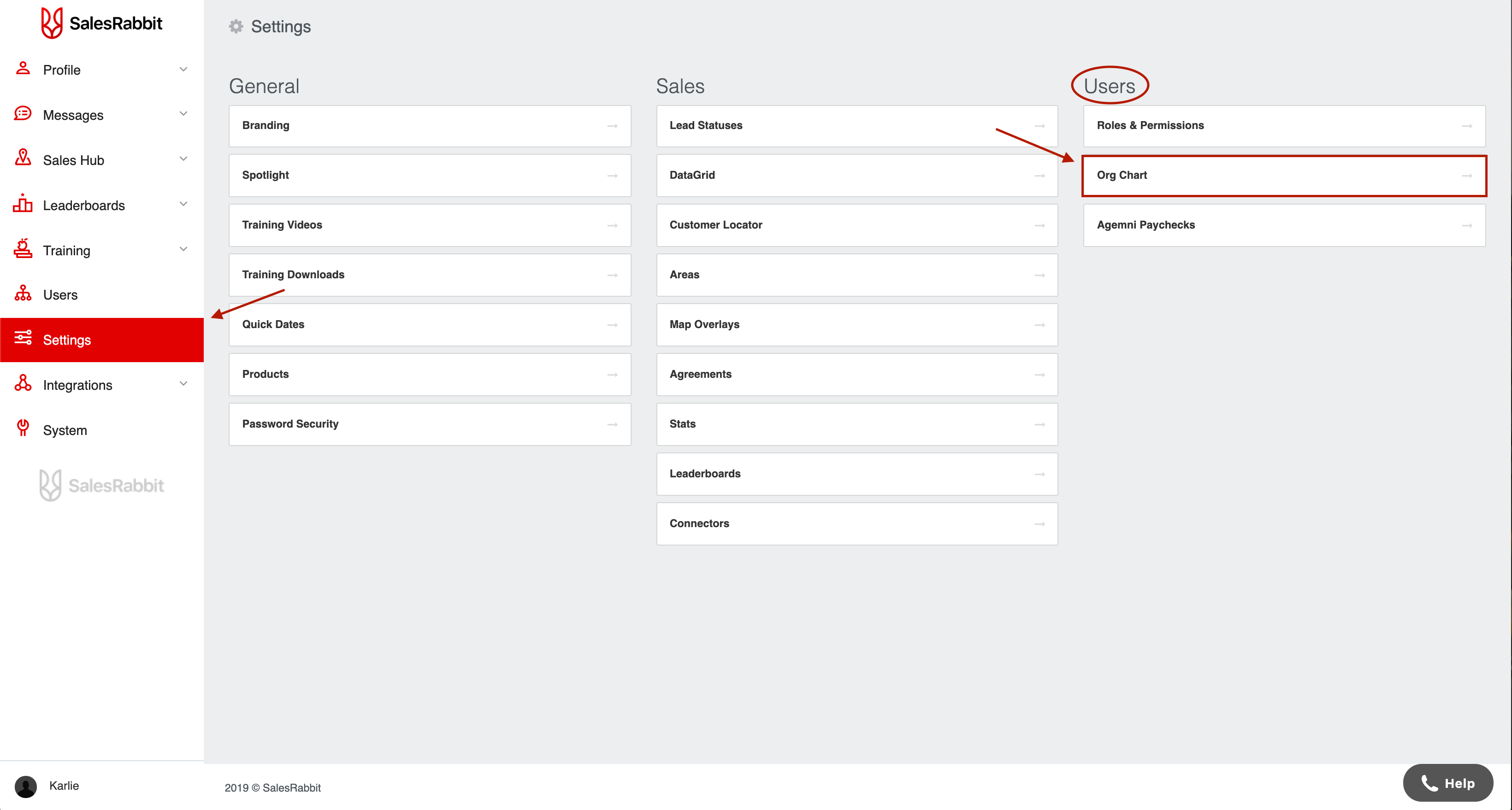
Task: Expand the Leaderboards sidebar chevron
Action: (183, 204)
